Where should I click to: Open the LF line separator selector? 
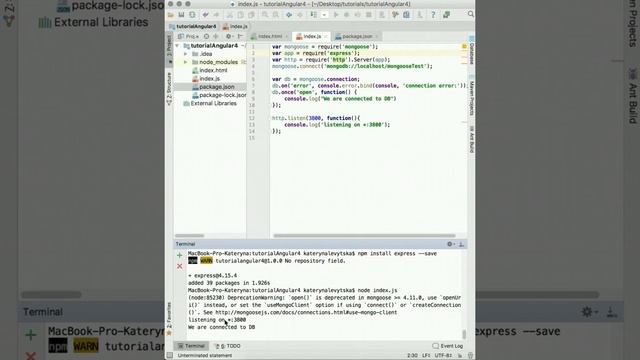coord(427,356)
